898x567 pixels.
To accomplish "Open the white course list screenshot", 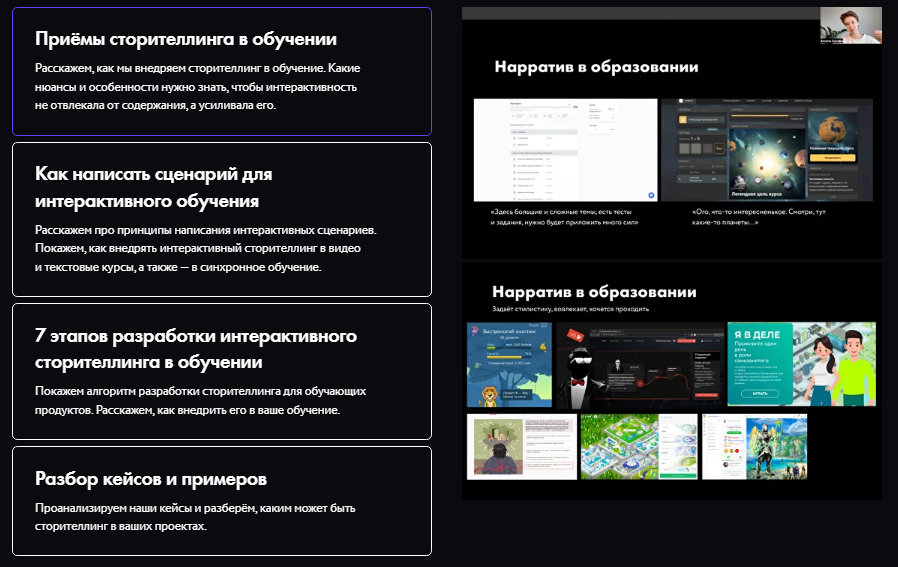I will (x=565, y=150).
